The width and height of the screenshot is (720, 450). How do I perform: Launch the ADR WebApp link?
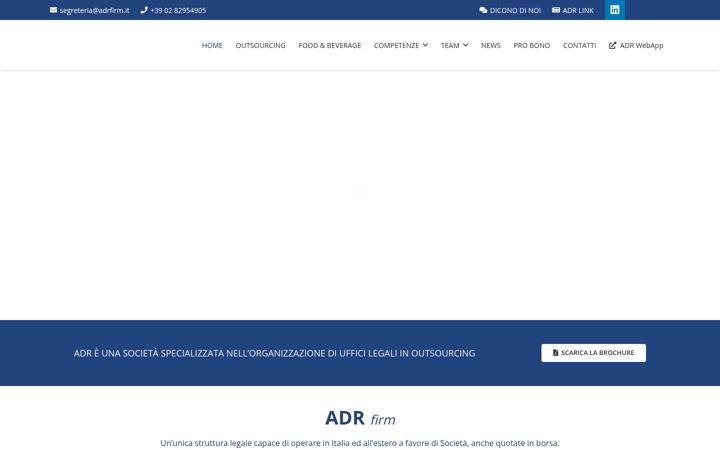pos(641,45)
